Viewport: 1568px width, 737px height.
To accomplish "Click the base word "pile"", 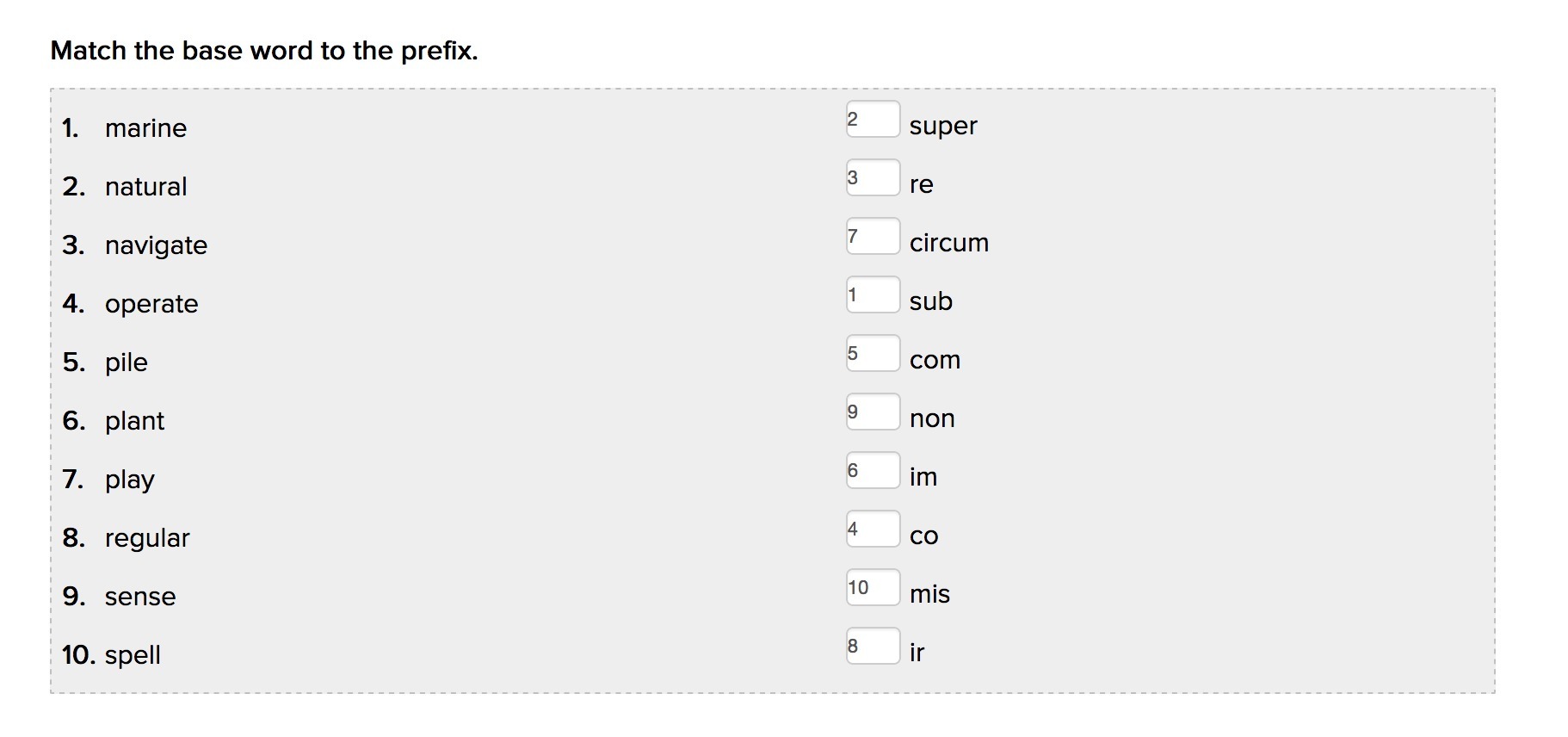I will (127, 362).
